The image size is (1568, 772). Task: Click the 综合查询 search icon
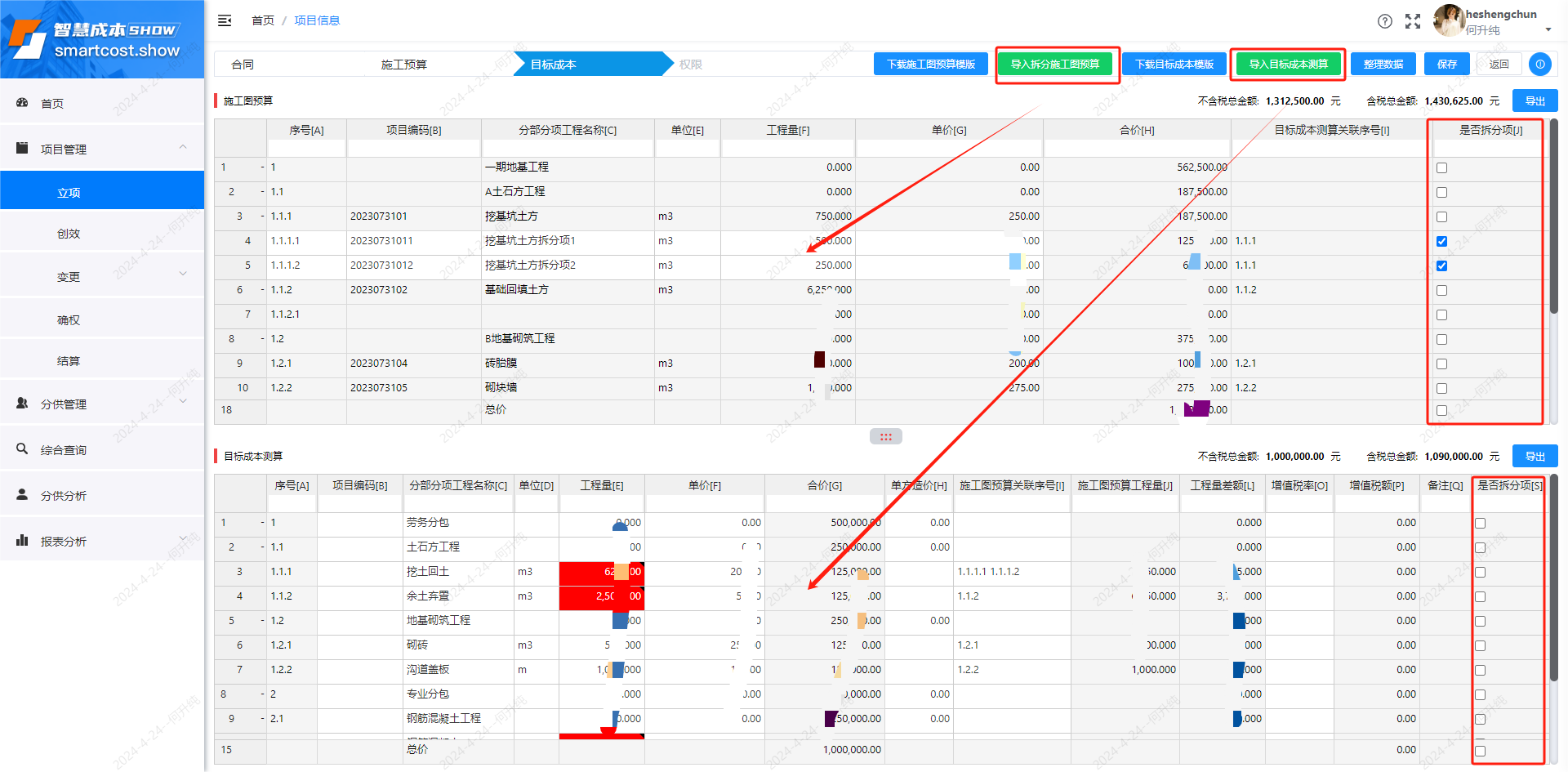[x=23, y=449]
